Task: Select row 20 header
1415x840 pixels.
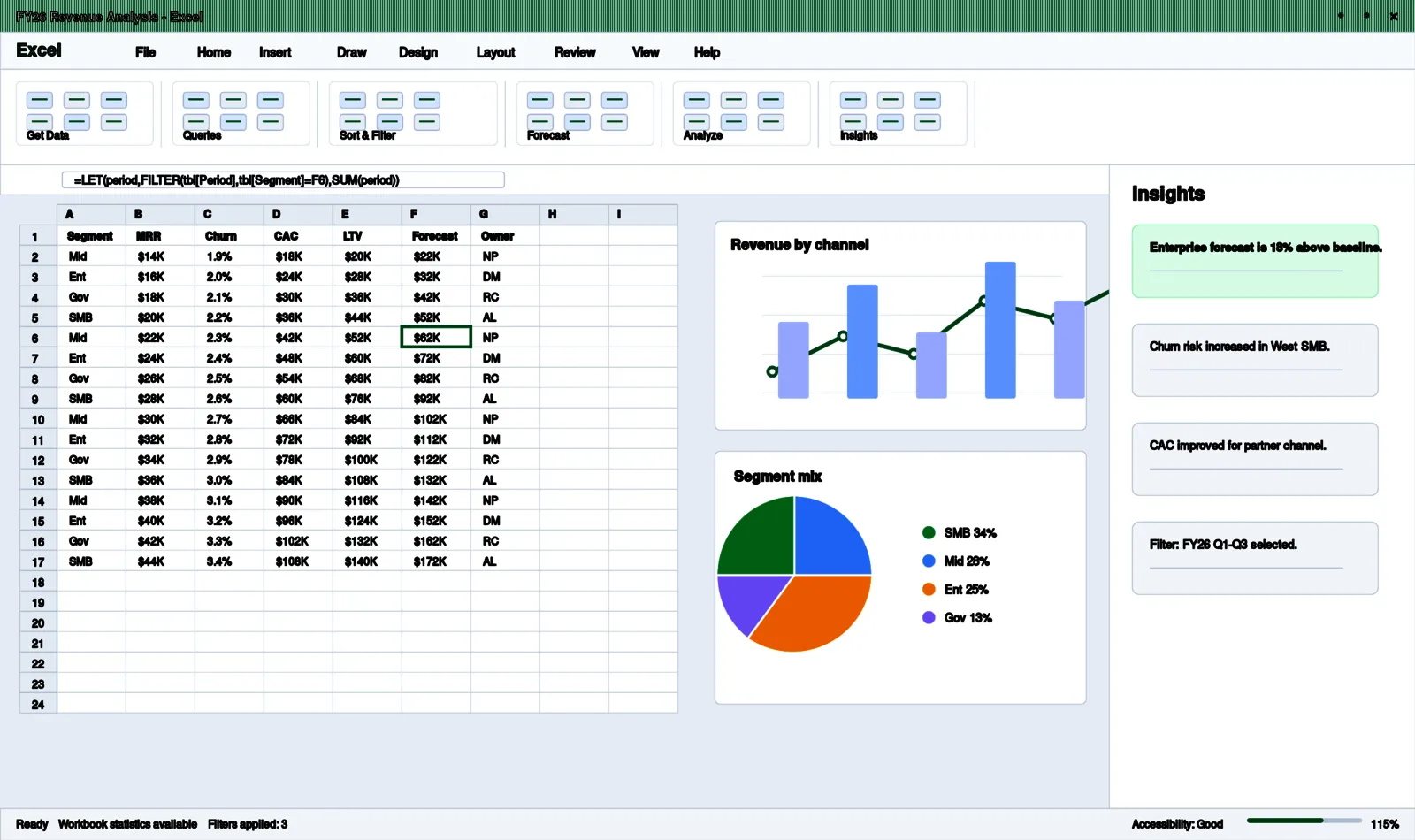Action: click(38, 622)
